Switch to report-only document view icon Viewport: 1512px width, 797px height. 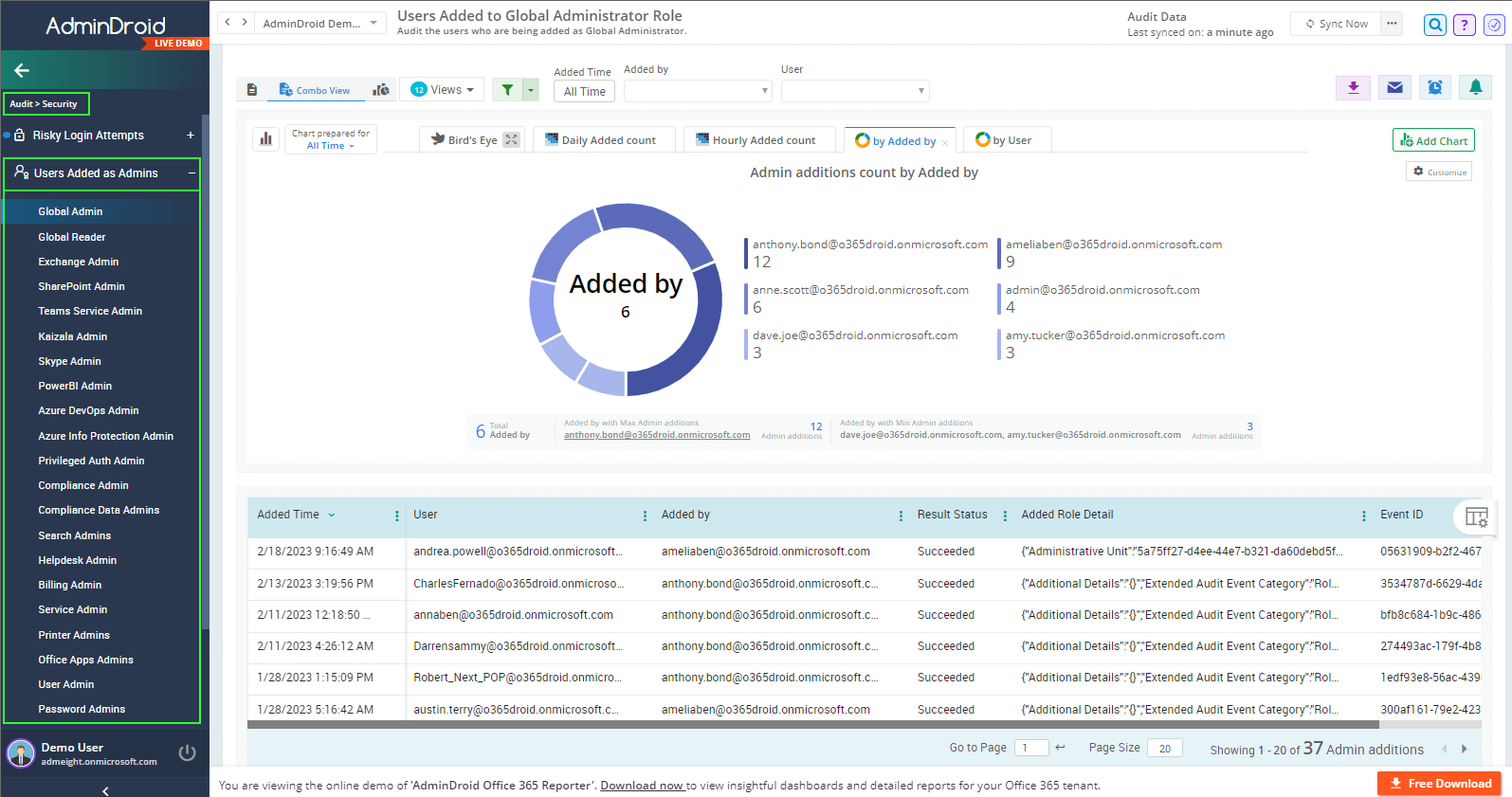(252, 90)
